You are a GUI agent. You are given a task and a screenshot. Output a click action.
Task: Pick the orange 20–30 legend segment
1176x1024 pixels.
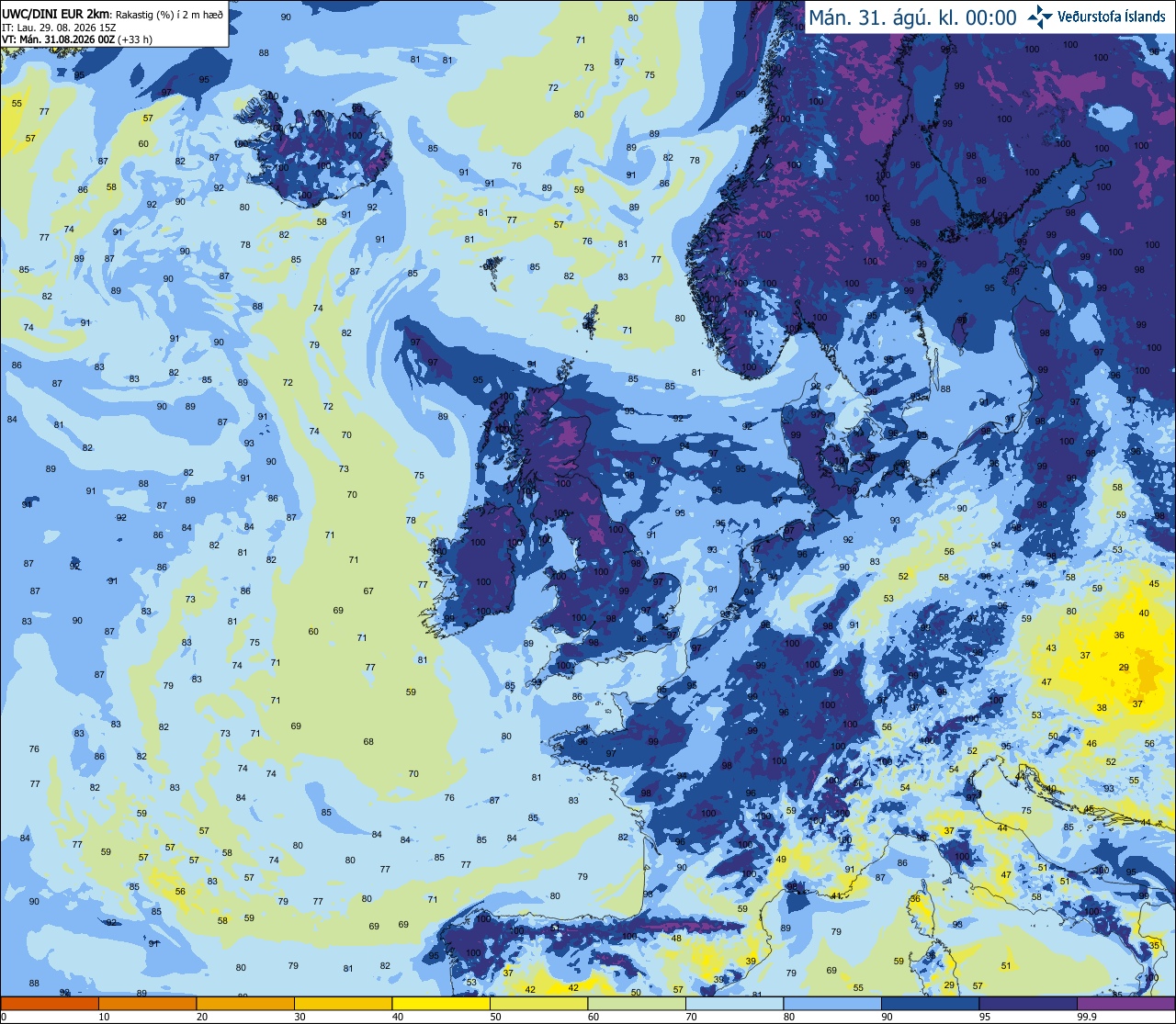click(x=245, y=1003)
